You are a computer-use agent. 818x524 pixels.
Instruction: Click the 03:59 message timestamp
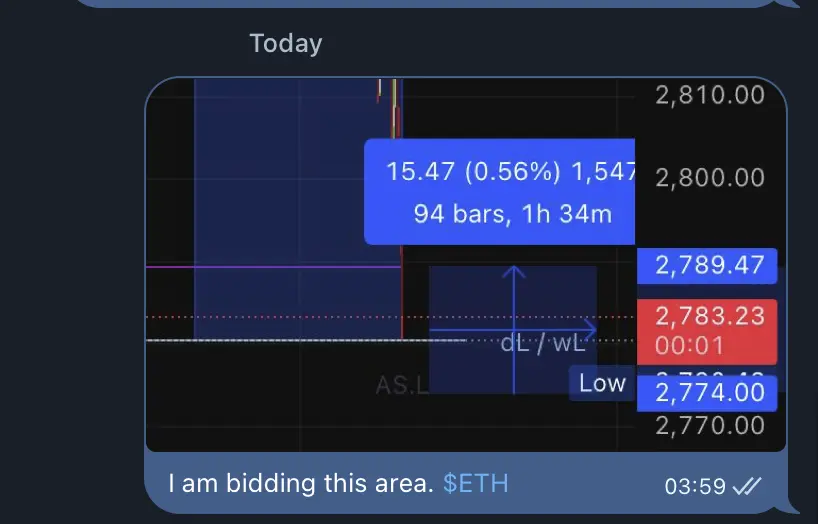pos(695,486)
